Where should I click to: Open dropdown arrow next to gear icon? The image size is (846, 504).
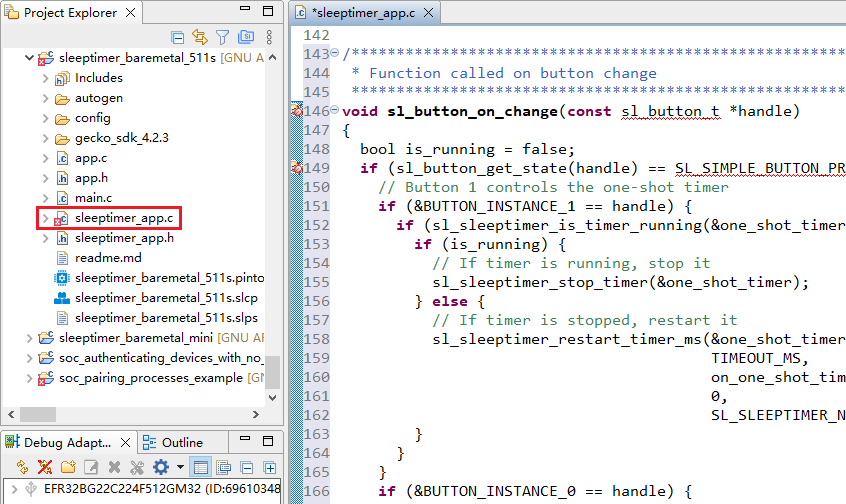click(180, 467)
